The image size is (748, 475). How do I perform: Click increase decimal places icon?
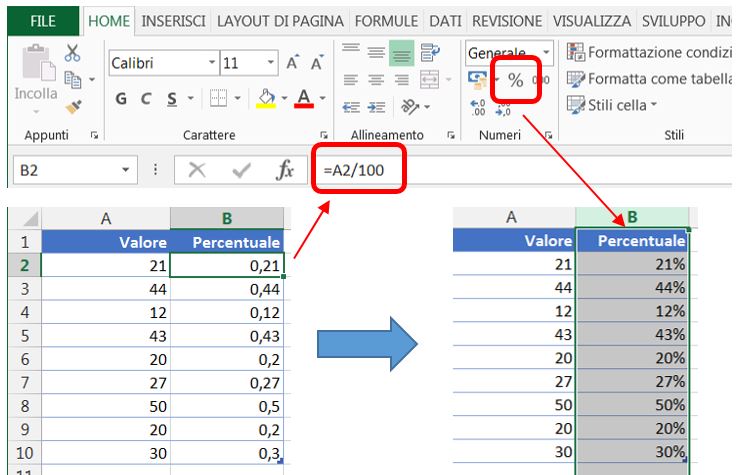click(x=478, y=108)
